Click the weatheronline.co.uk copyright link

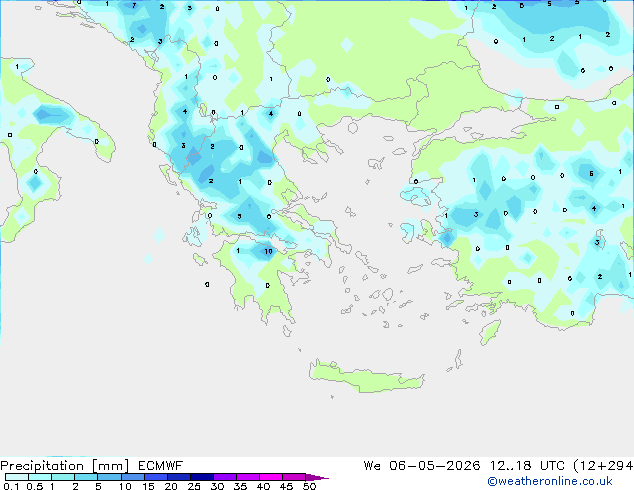(x=549, y=481)
